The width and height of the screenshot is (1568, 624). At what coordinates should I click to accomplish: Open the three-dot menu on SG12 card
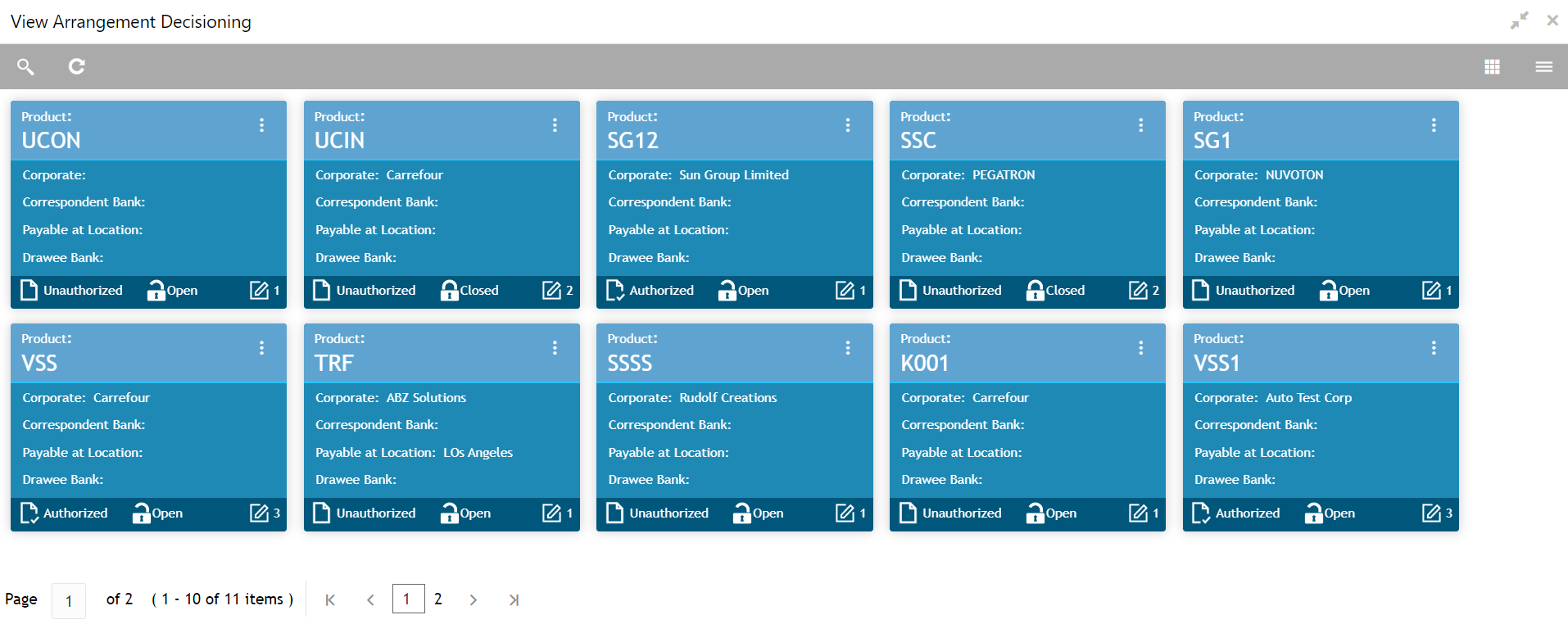pos(848,125)
